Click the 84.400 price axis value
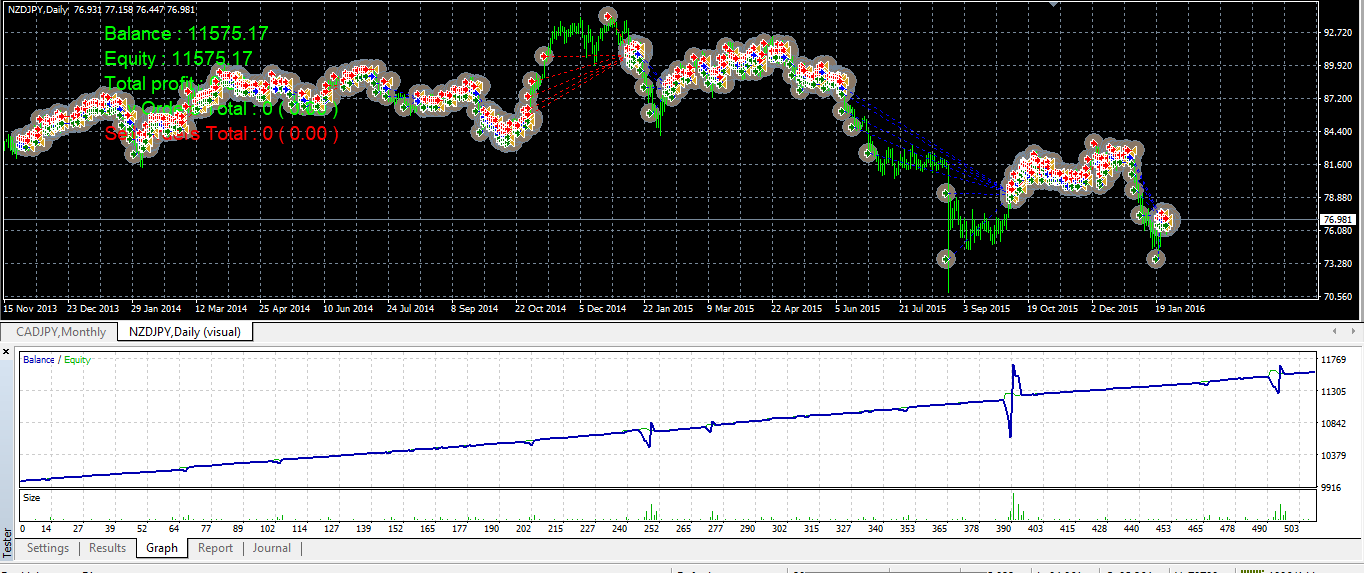Image resolution: width=1364 pixels, height=573 pixels. point(1338,132)
